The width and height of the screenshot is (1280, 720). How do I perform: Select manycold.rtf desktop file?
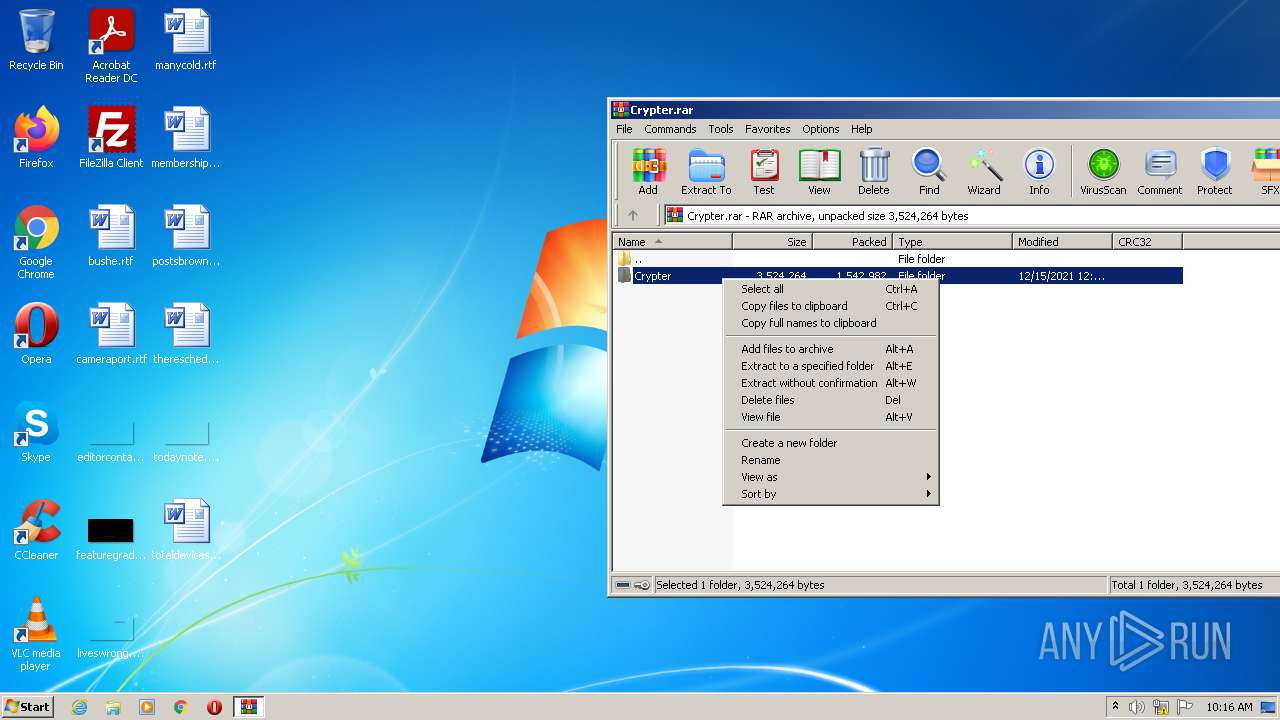(186, 40)
